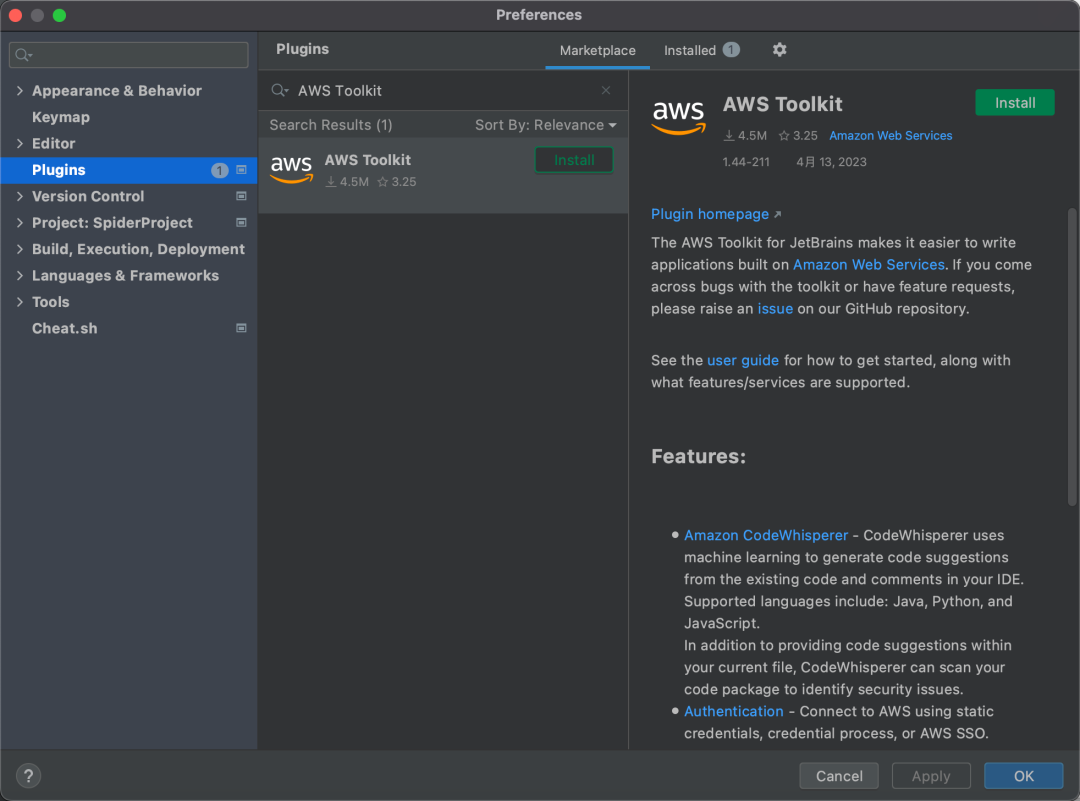Click the plugin settings gear icon
1080x801 pixels.
[x=780, y=50]
